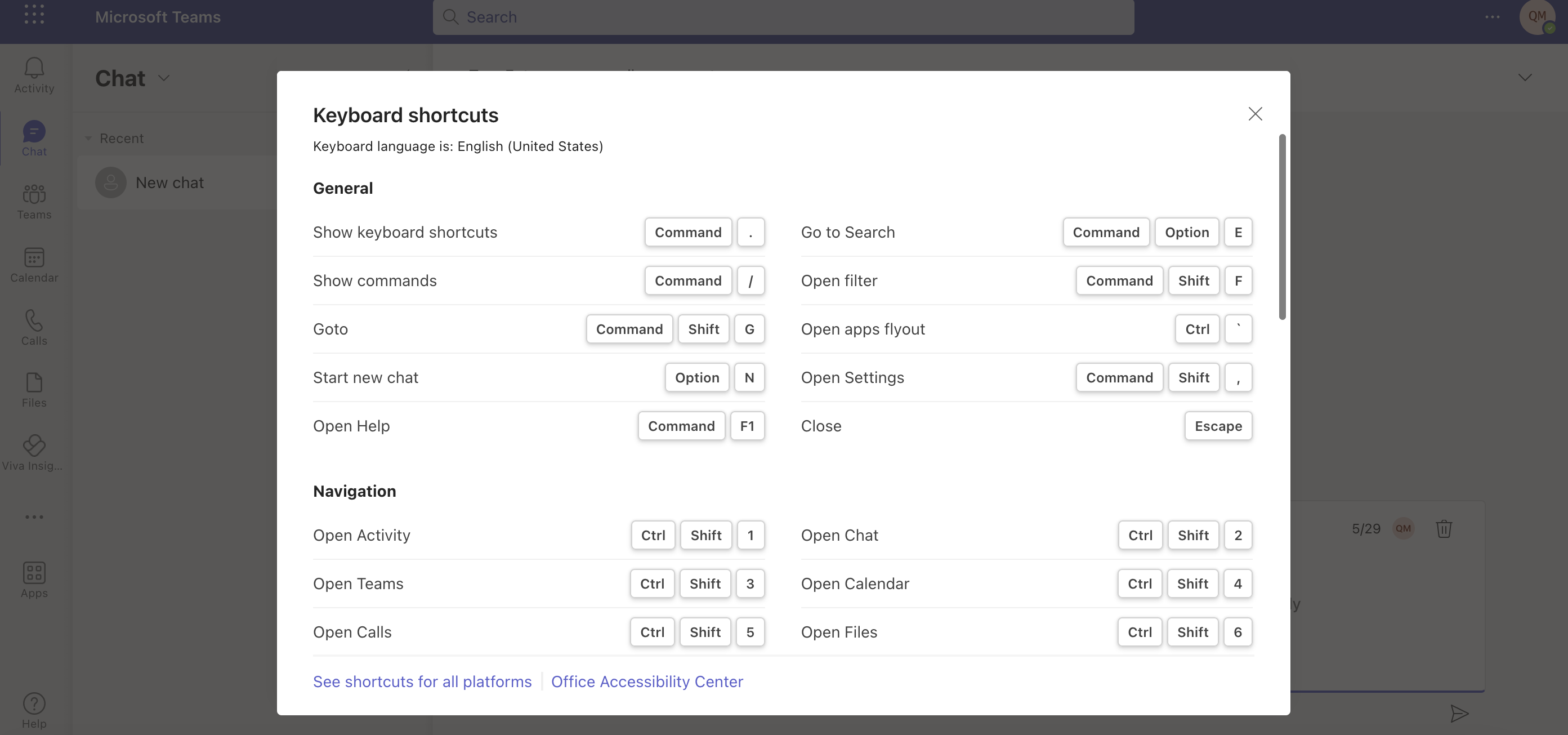The width and height of the screenshot is (1568, 735).
Task: Click the Escape key badge
Action: click(x=1218, y=426)
